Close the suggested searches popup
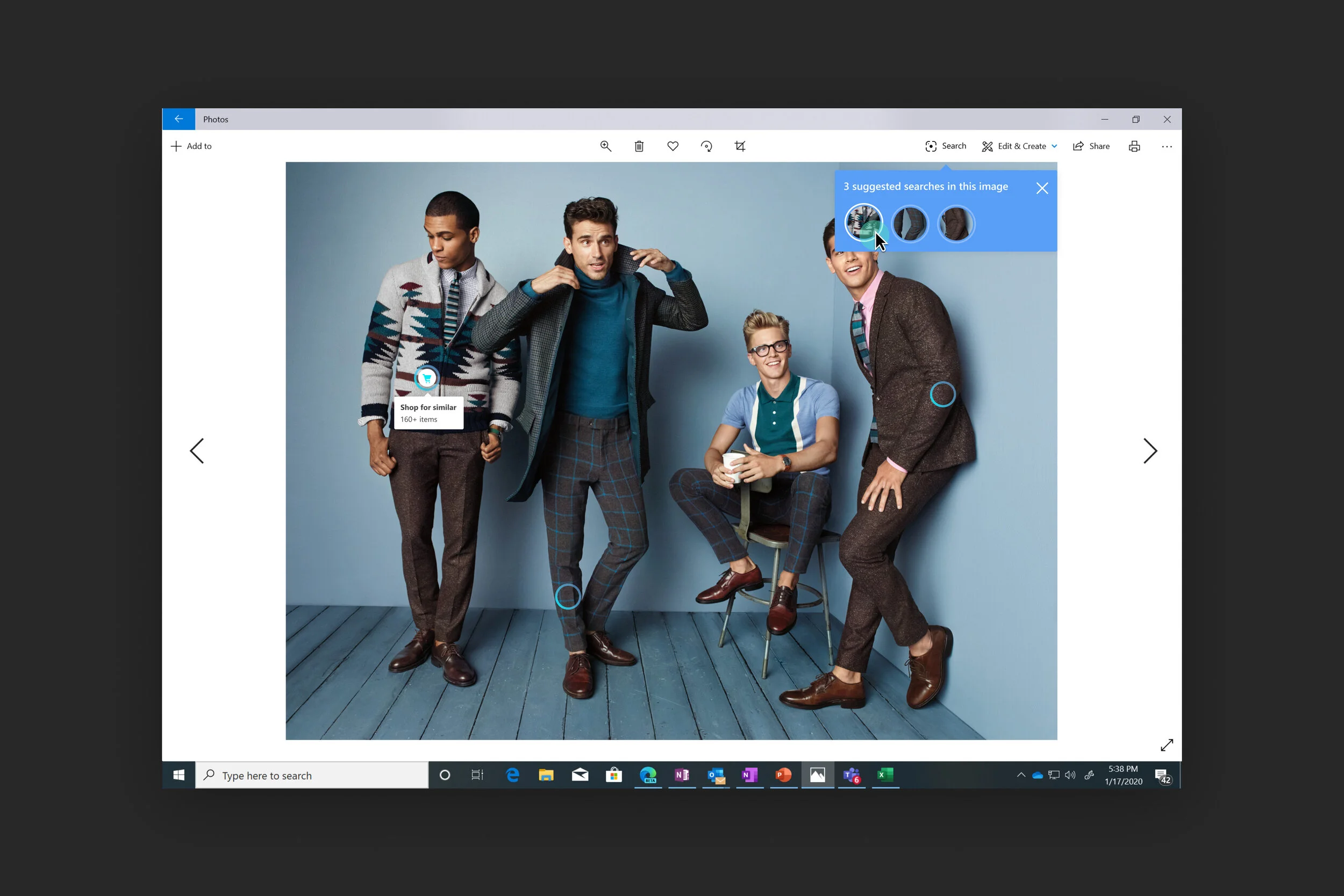 pos(1042,188)
